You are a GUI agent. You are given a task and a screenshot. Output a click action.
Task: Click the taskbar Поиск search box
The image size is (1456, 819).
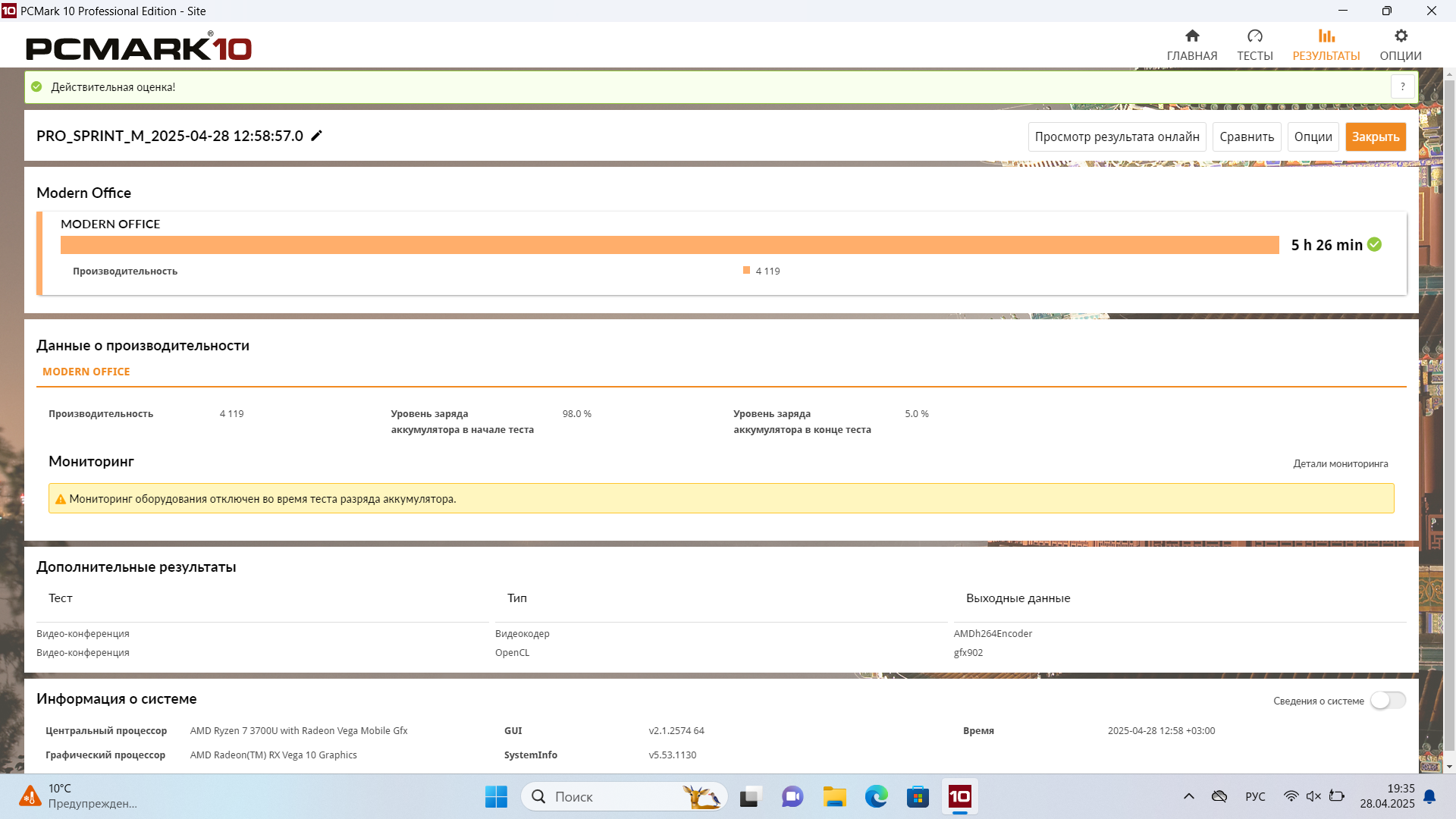624,797
